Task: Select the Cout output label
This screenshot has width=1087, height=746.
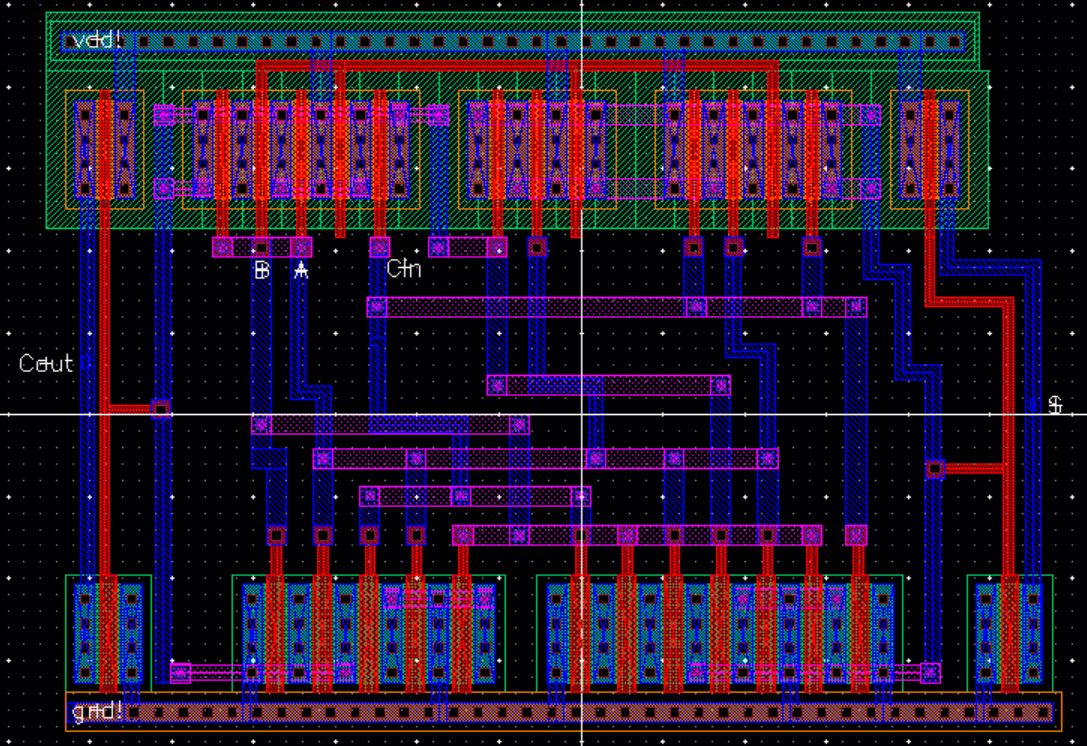Action: [x=46, y=363]
